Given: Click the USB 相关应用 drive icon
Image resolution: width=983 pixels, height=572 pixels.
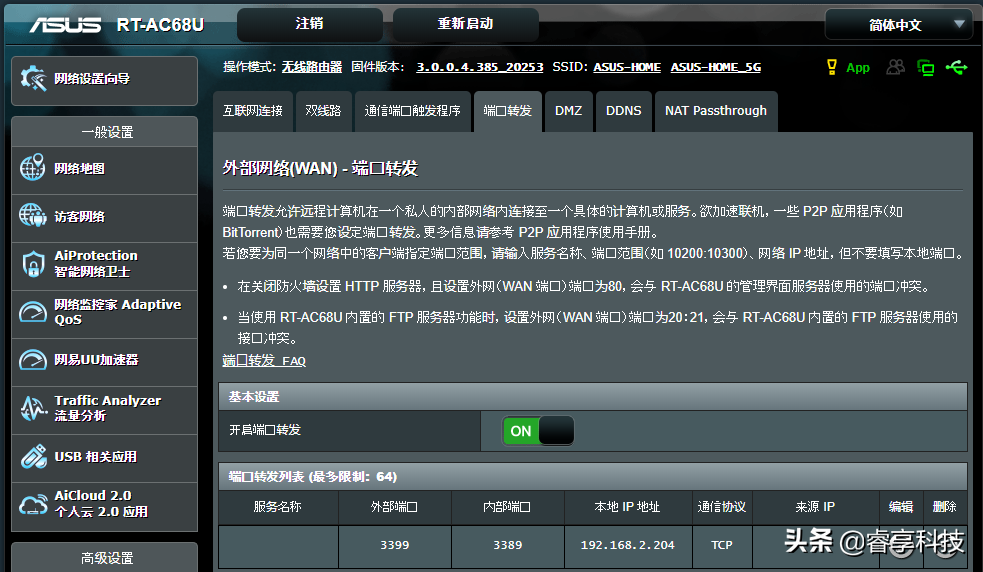Looking at the screenshot, I should pos(33,456).
